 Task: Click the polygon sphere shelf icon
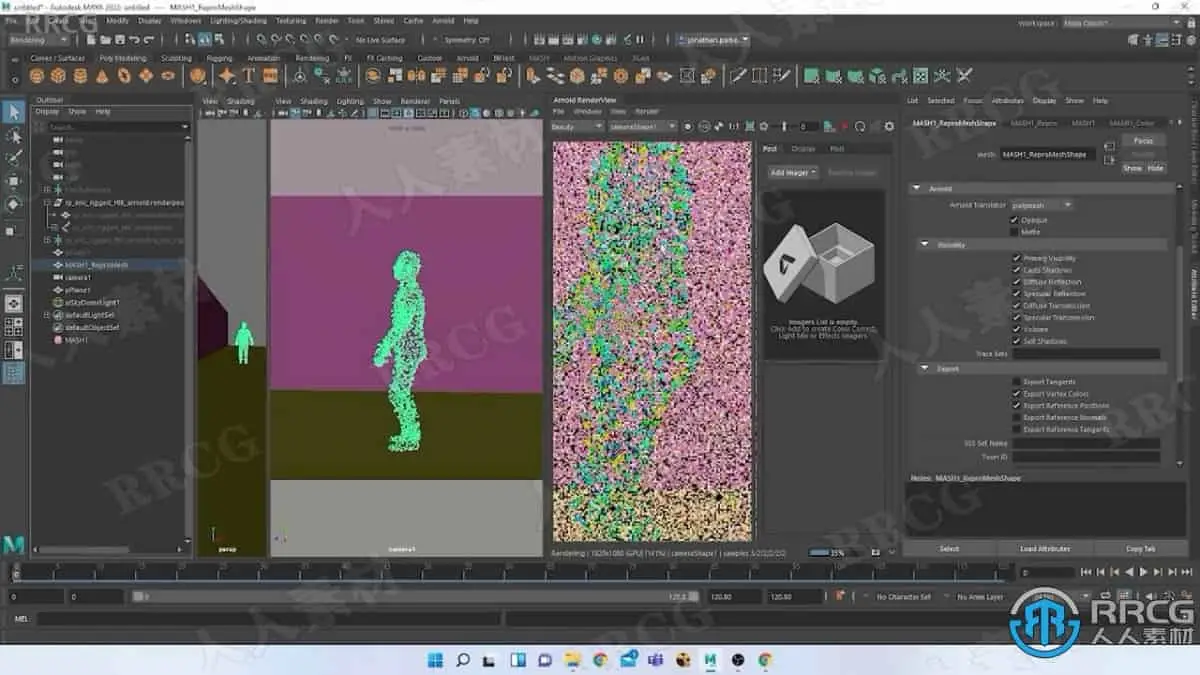point(37,76)
